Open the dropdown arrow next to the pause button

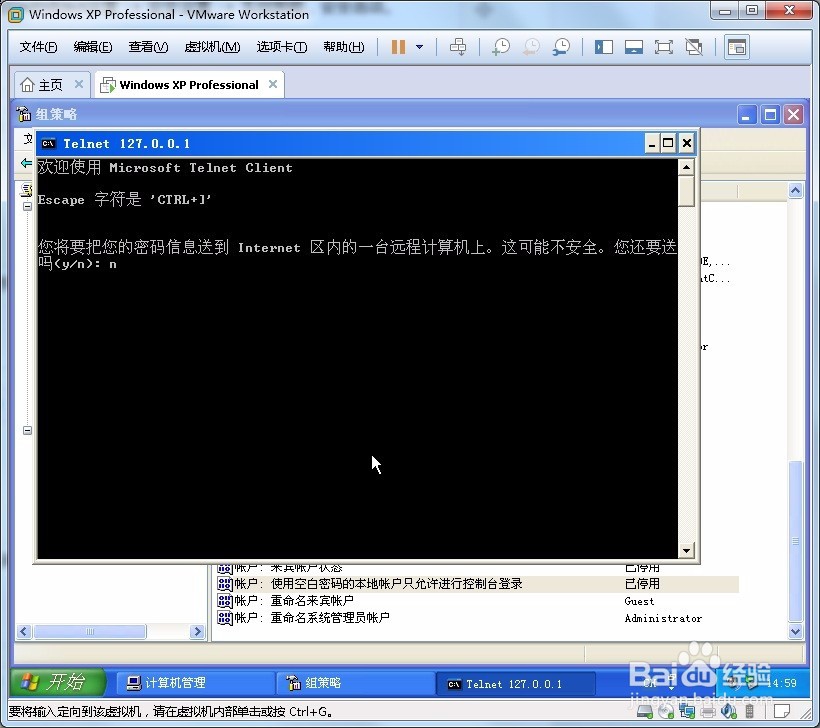419,46
